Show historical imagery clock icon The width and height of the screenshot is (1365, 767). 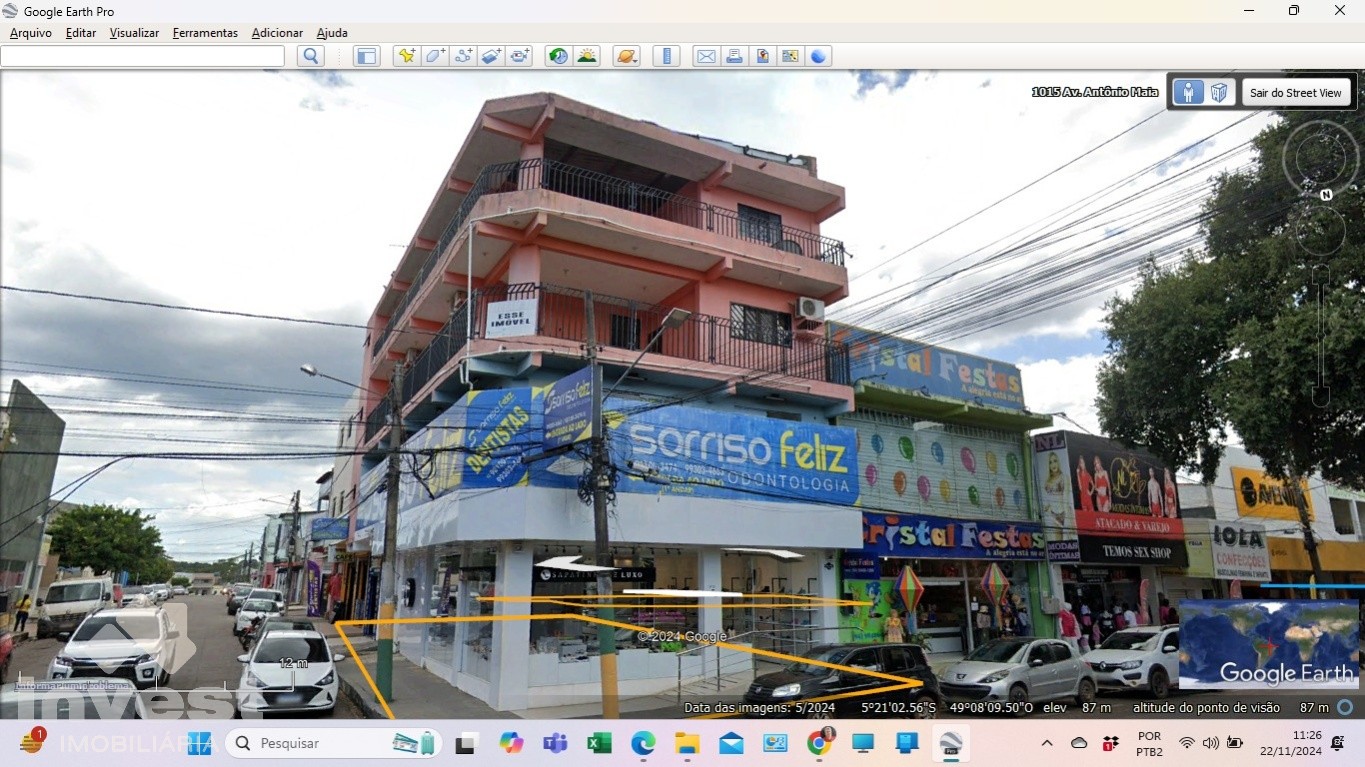point(558,56)
